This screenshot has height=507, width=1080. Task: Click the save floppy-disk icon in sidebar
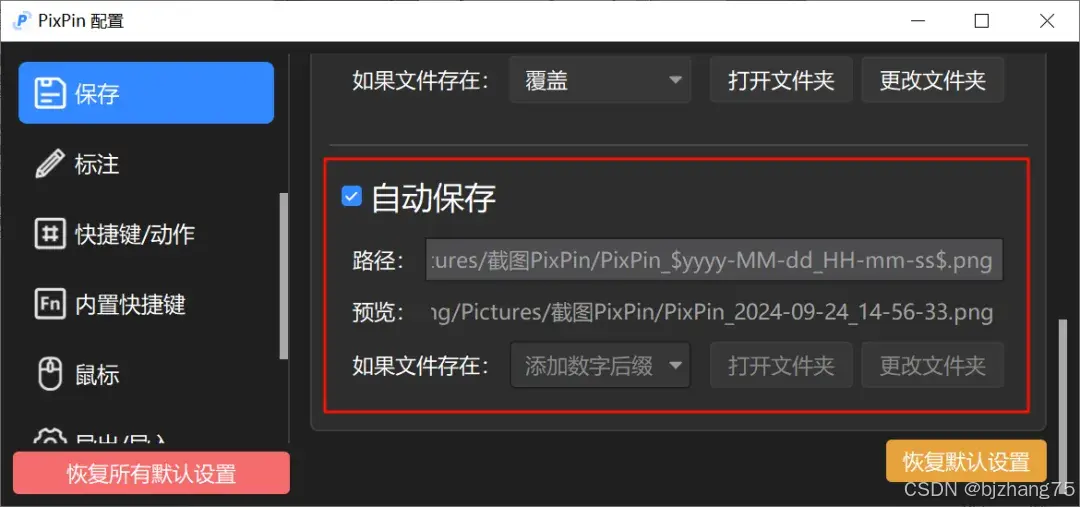(x=50, y=93)
